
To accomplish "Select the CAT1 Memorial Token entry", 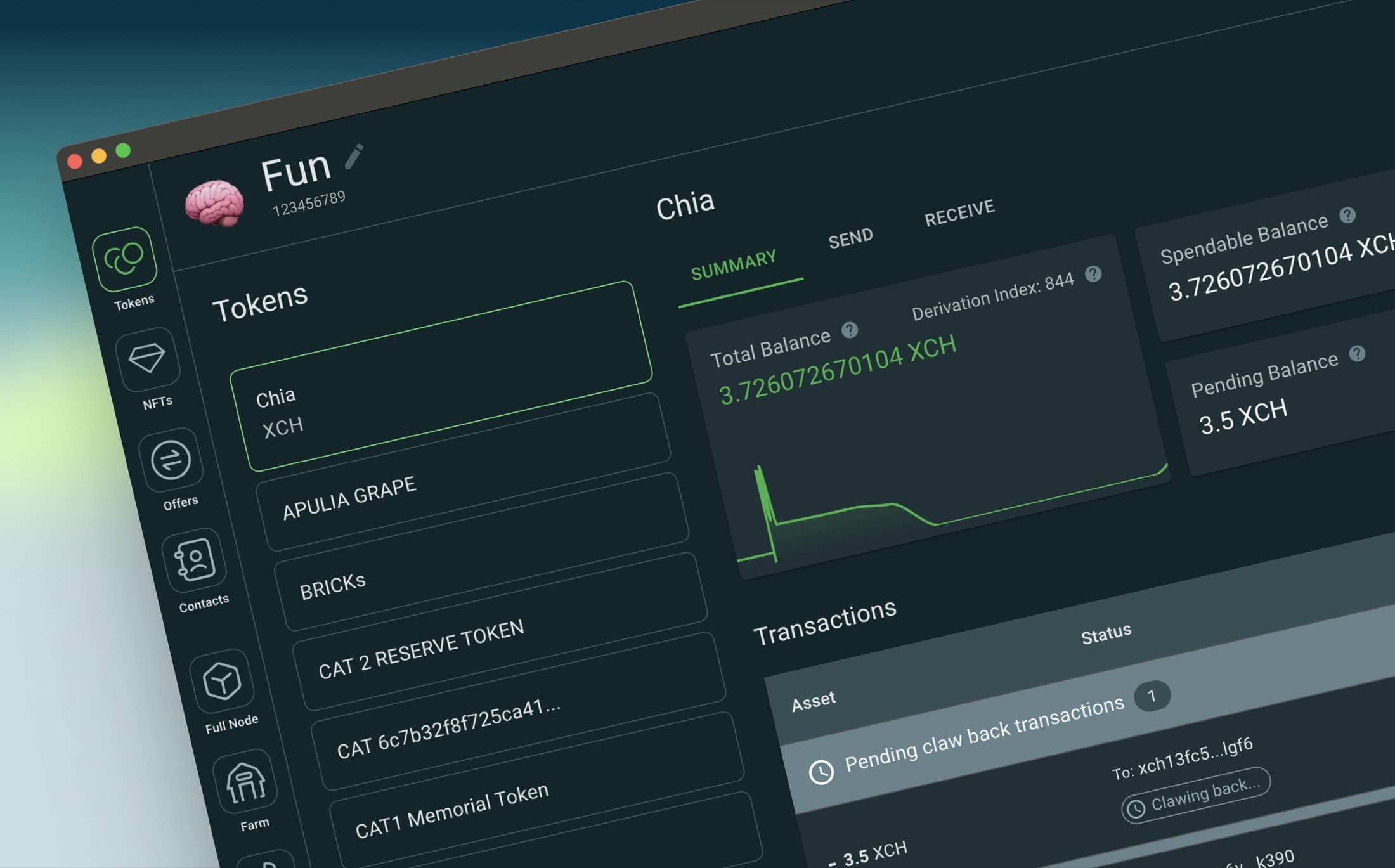I will coord(536,791).
